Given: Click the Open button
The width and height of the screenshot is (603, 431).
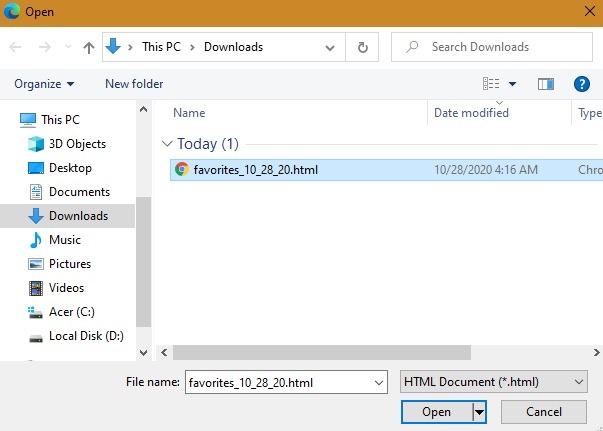Looking at the screenshot, I should coord(436,412).
